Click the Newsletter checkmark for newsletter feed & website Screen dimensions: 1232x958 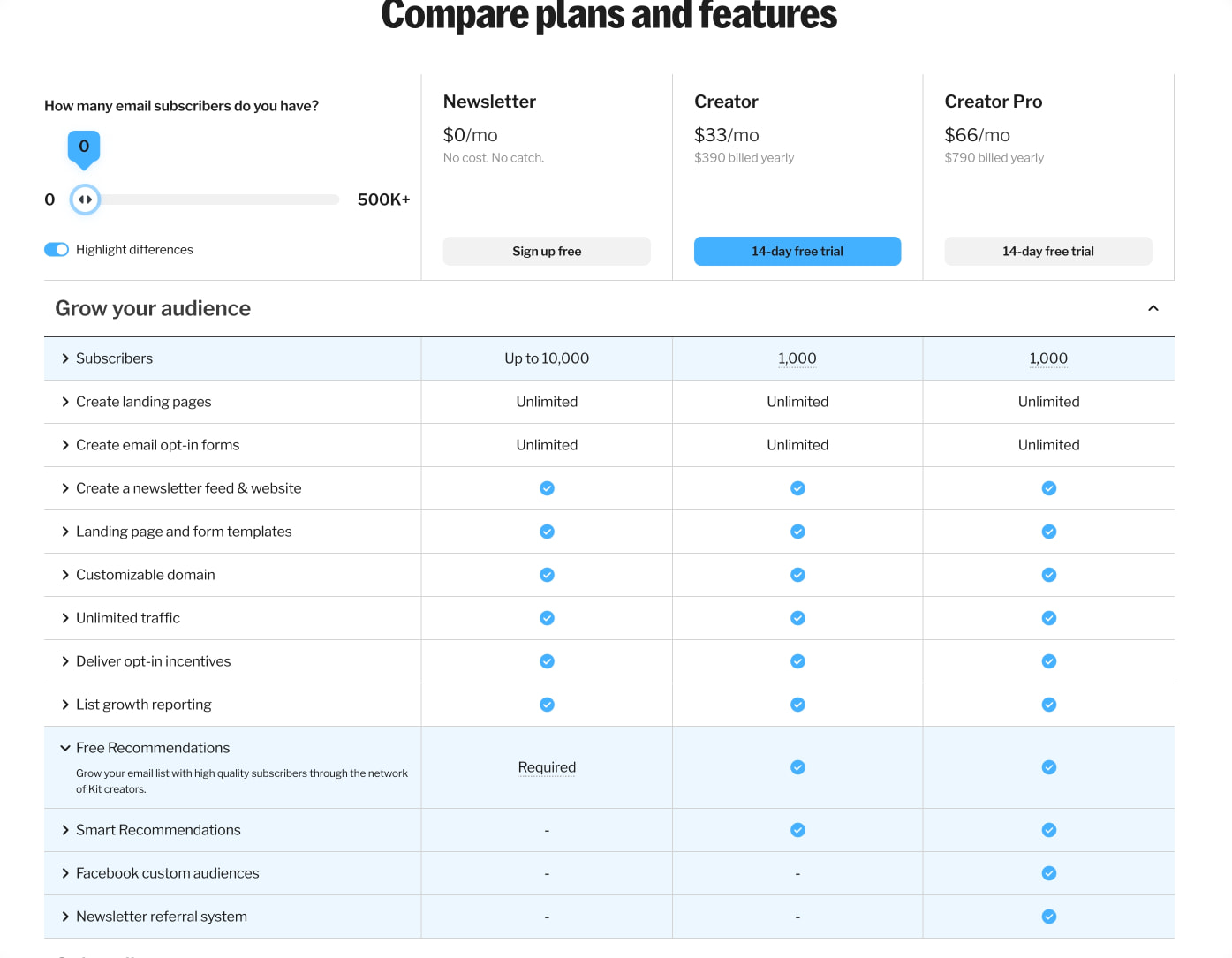point(547,488)
